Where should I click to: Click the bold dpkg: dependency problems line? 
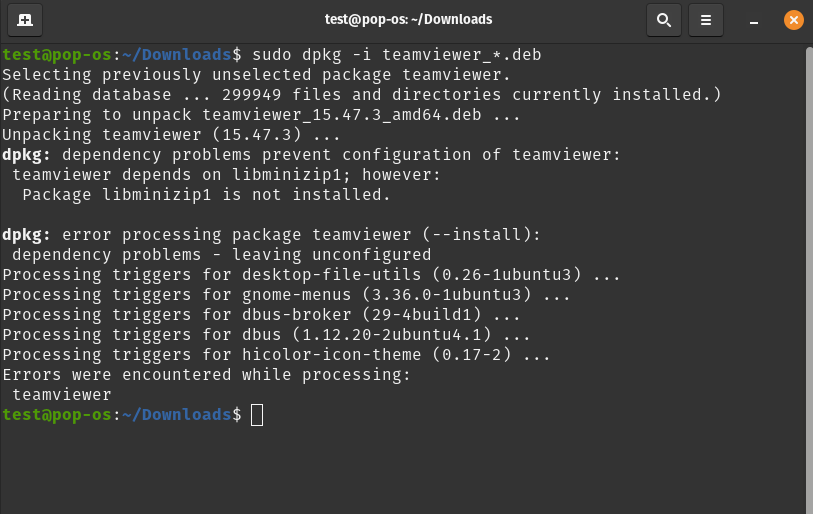click(311, 155)
